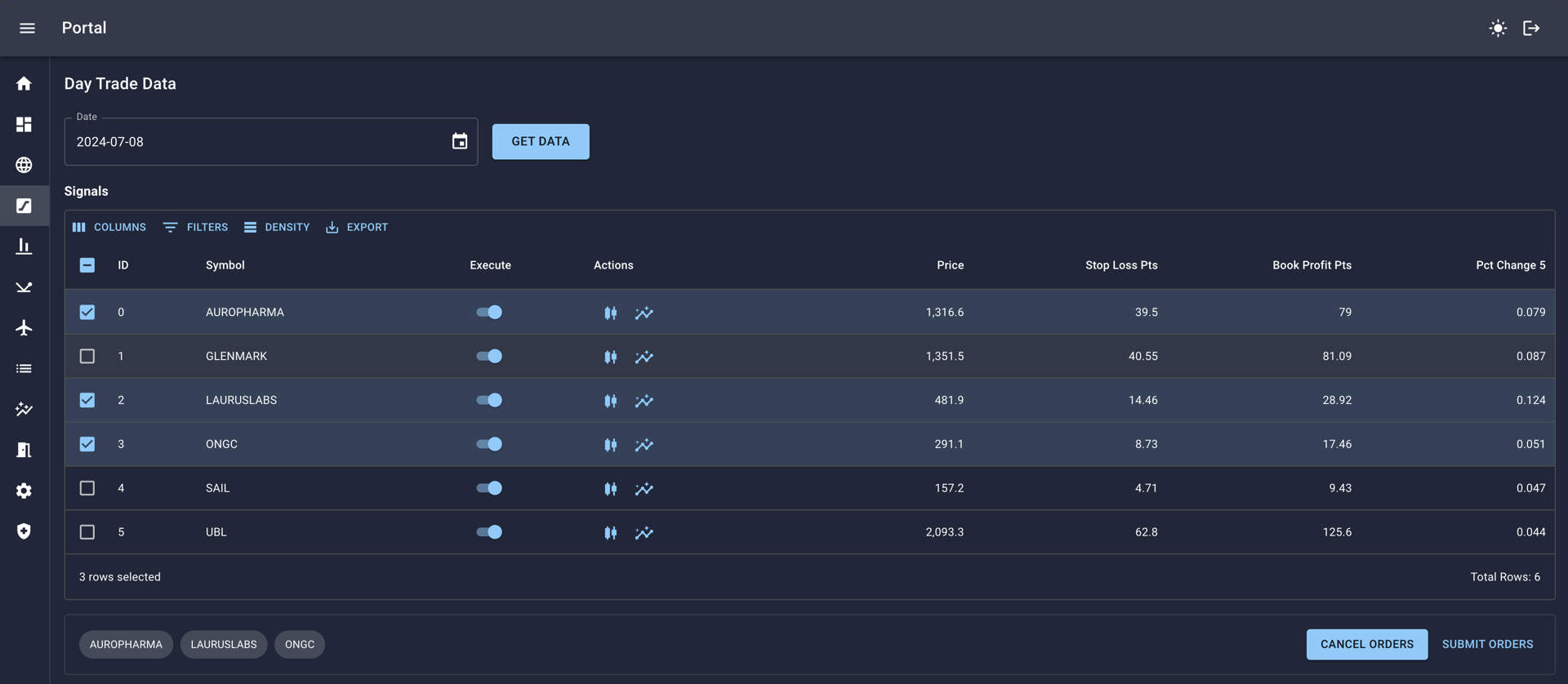The width and height of the screenshot is (1568, 684).
Task: Open candlestick chart for LAURUSLABS
Action: (x=610, y=401)
